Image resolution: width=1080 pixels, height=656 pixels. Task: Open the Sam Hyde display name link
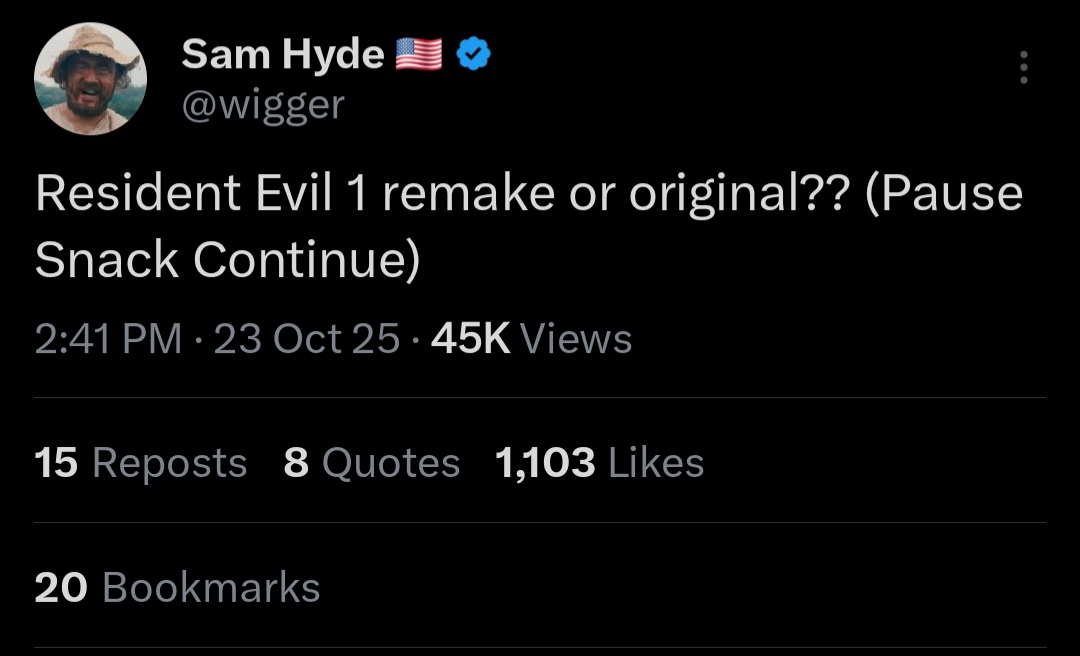tap(282, 55)
